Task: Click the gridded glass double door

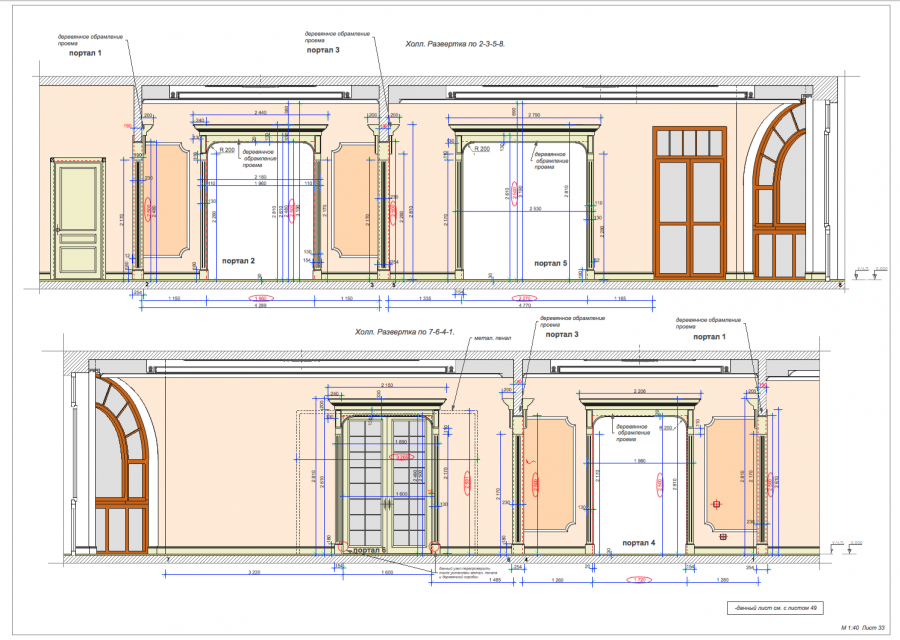Action: coord(385,480)
